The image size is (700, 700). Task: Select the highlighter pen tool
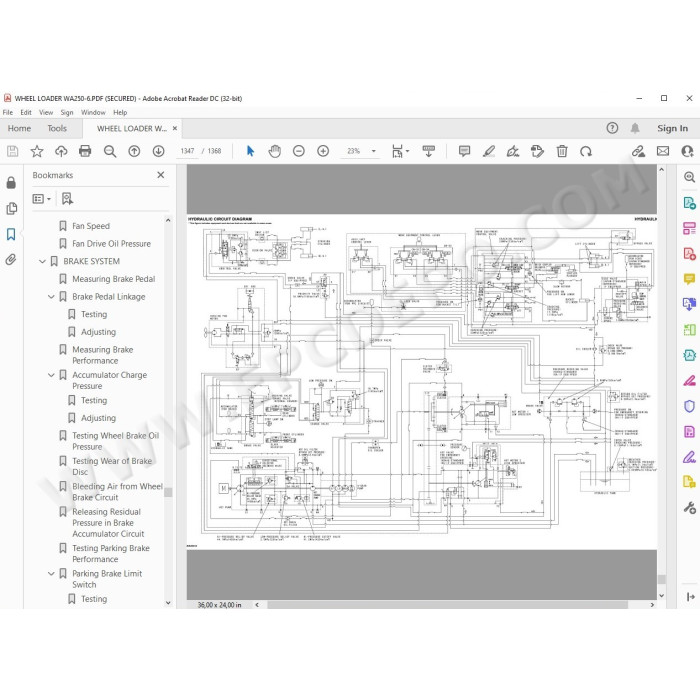click(489, 151)
